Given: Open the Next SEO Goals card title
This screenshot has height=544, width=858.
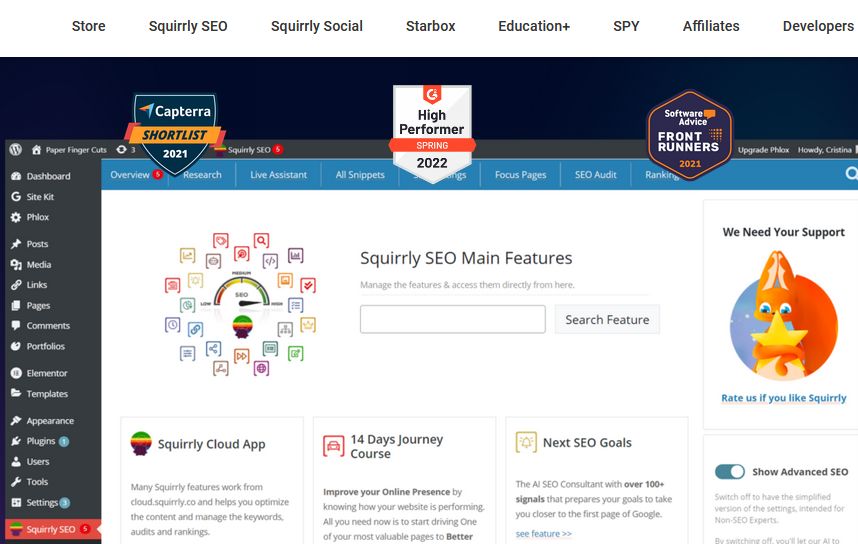Looking at the screenshot, I should [x=587, y=442].
